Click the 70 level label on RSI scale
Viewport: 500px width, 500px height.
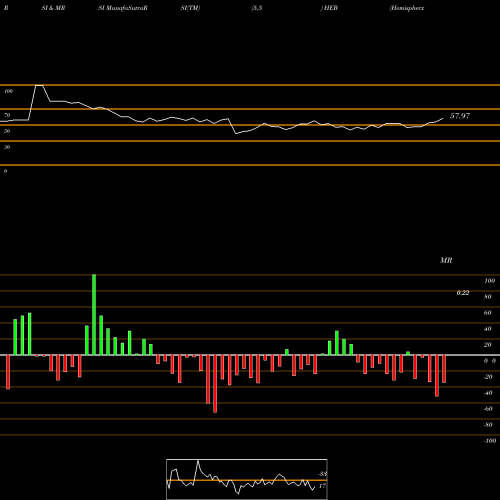tap(7, 115)
